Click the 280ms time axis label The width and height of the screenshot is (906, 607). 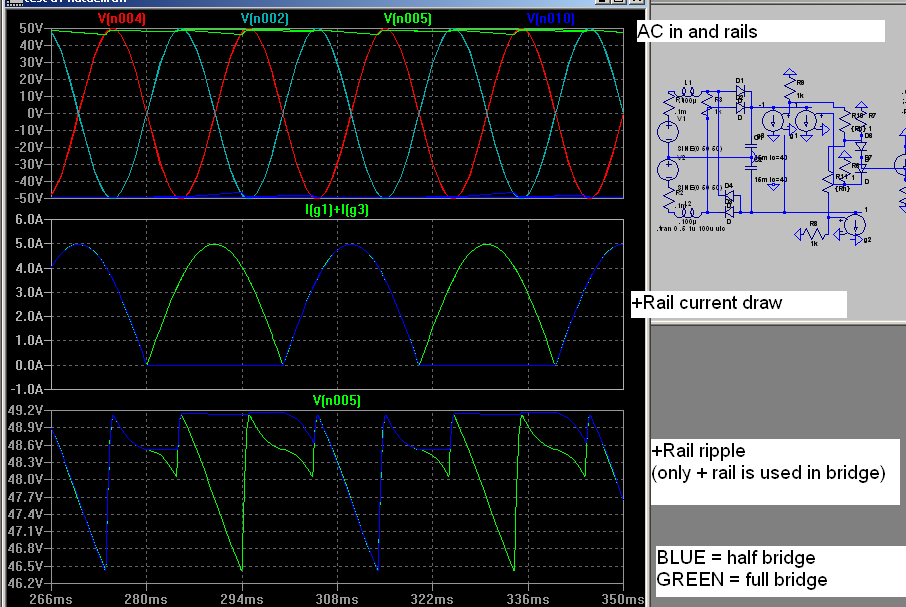pyautogui.click(x=146, y=599)
